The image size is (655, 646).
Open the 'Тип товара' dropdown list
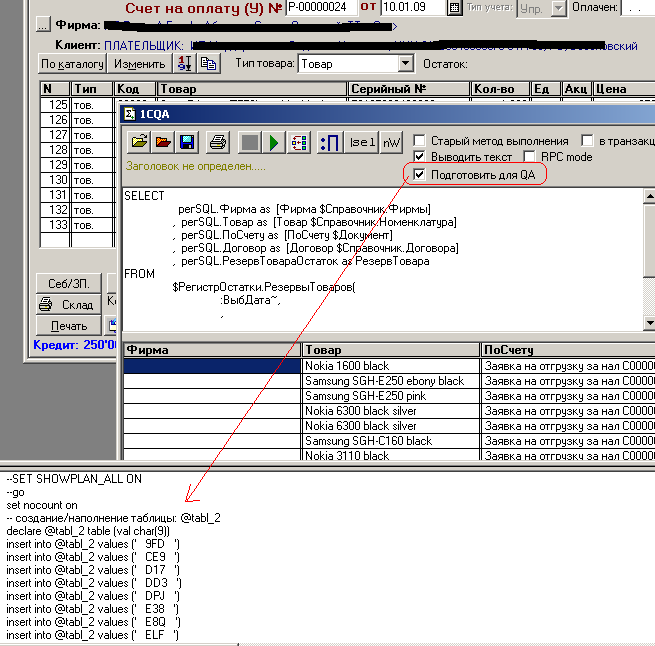click(405, 64)
